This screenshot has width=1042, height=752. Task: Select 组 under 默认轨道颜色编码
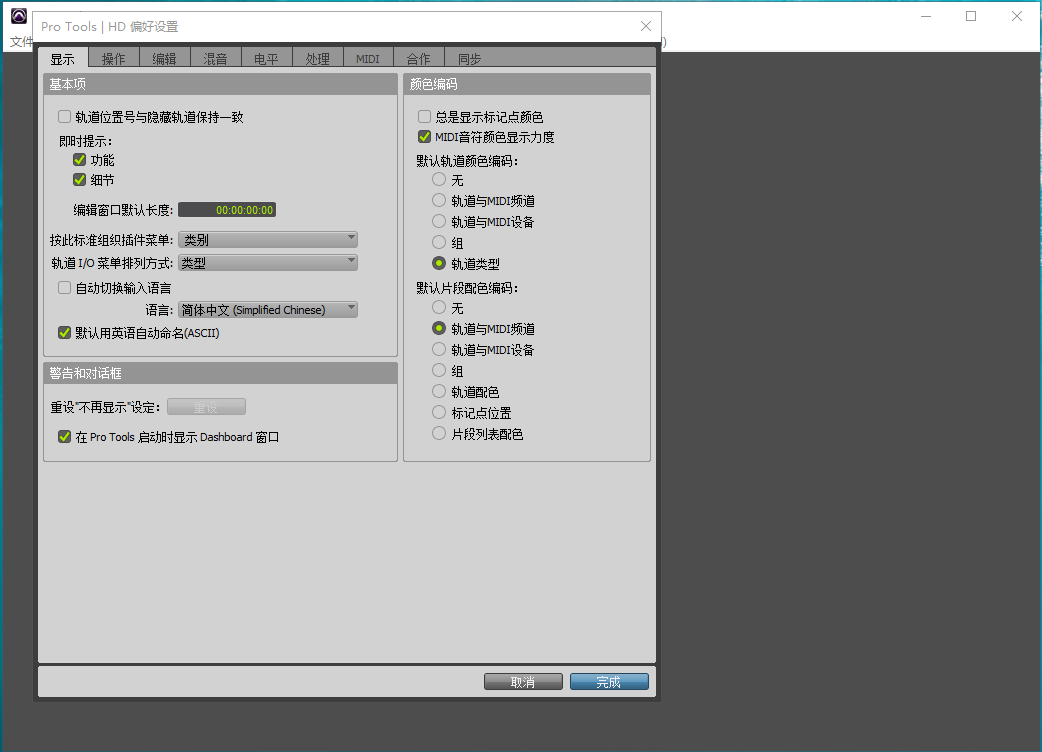click(439, 243)
